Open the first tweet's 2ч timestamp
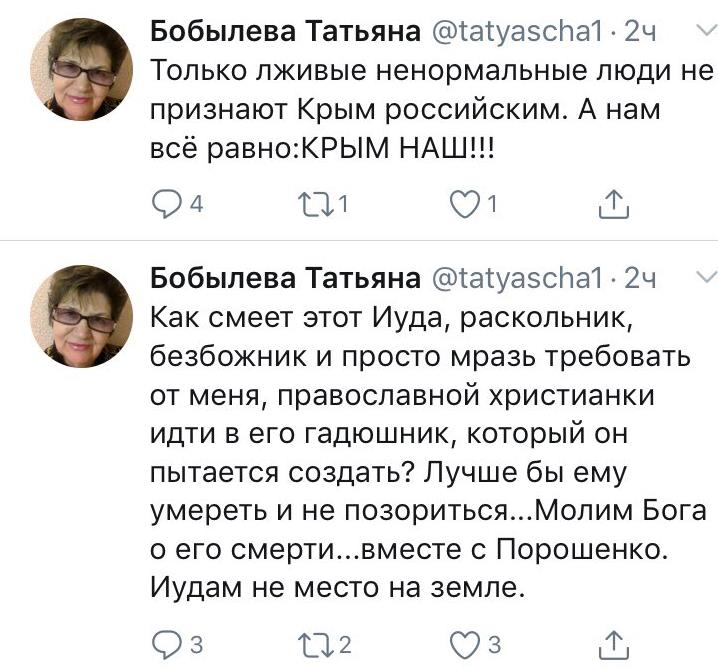718x669 pixels. coord(639,32)
